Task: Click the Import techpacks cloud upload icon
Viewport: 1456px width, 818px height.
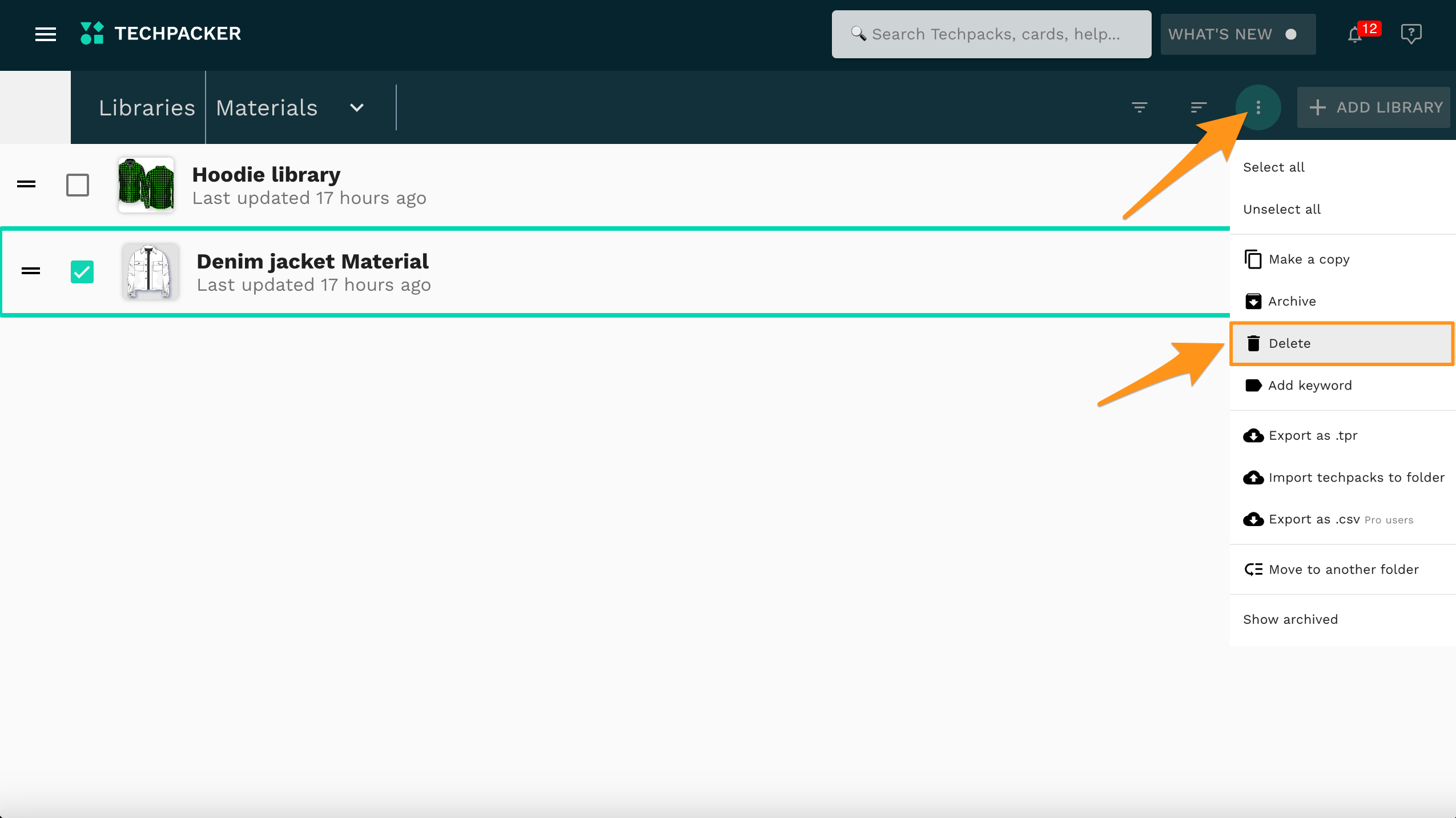Action: [x=1253, y=478]
